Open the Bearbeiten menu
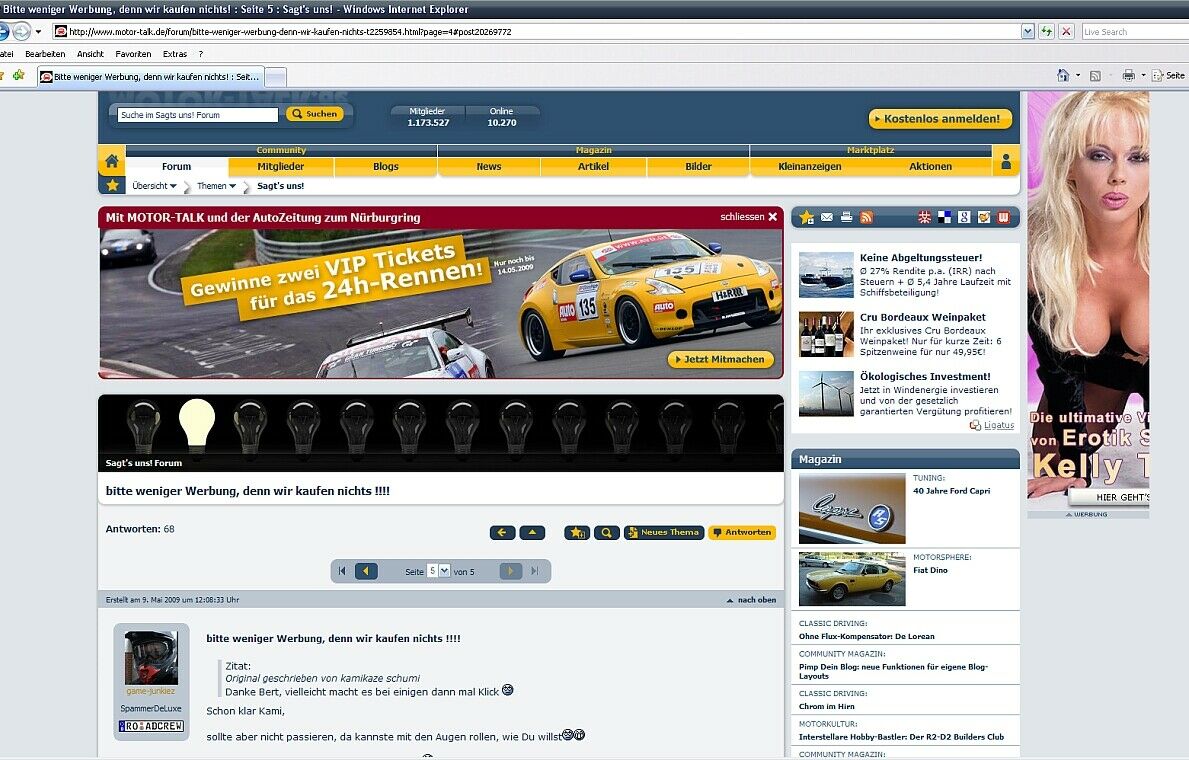1189x760 pixels. coord(45,54)
